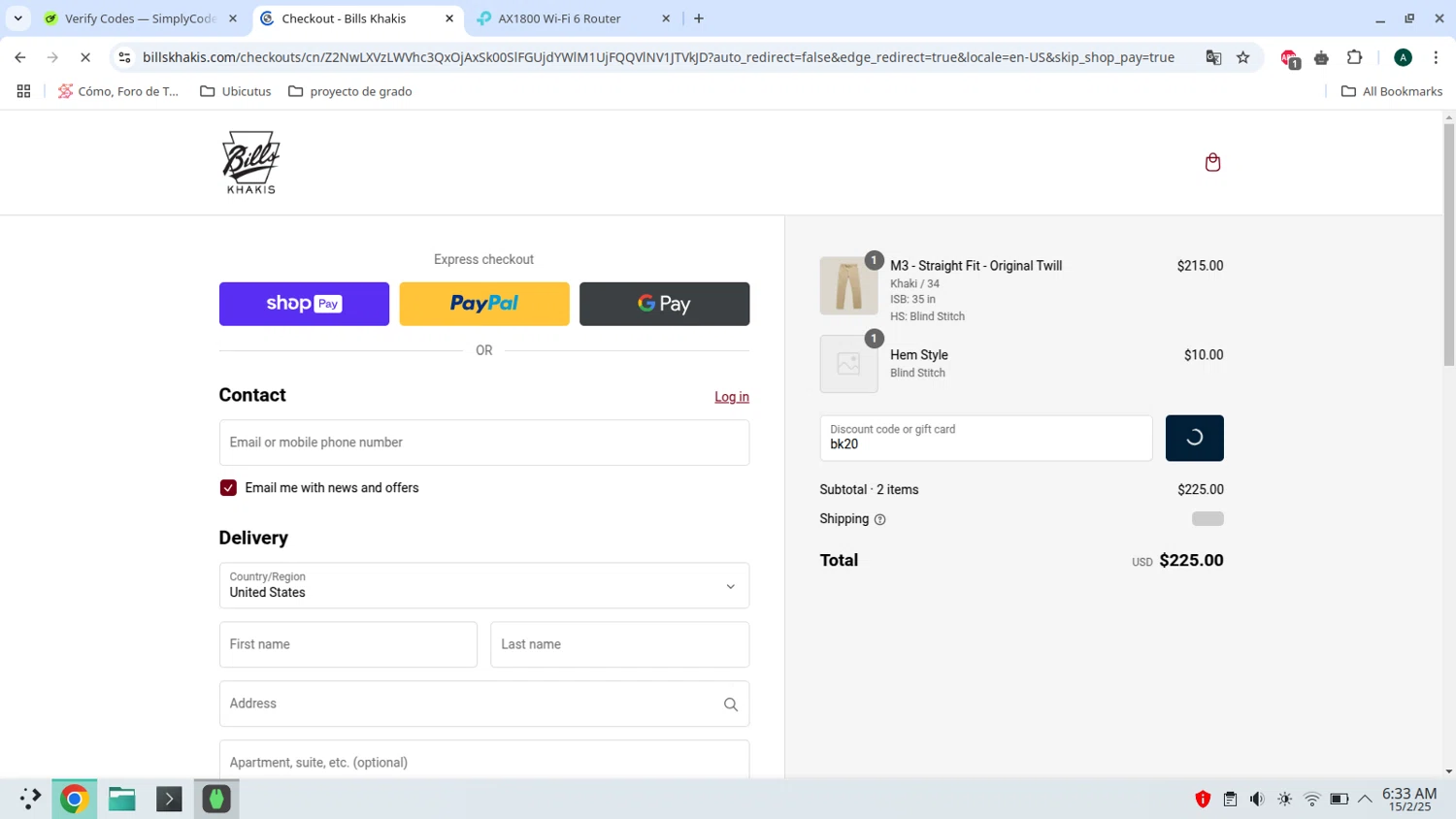Click the Last name field
This screenshot has width=1456, height=819.
[620, 644]
